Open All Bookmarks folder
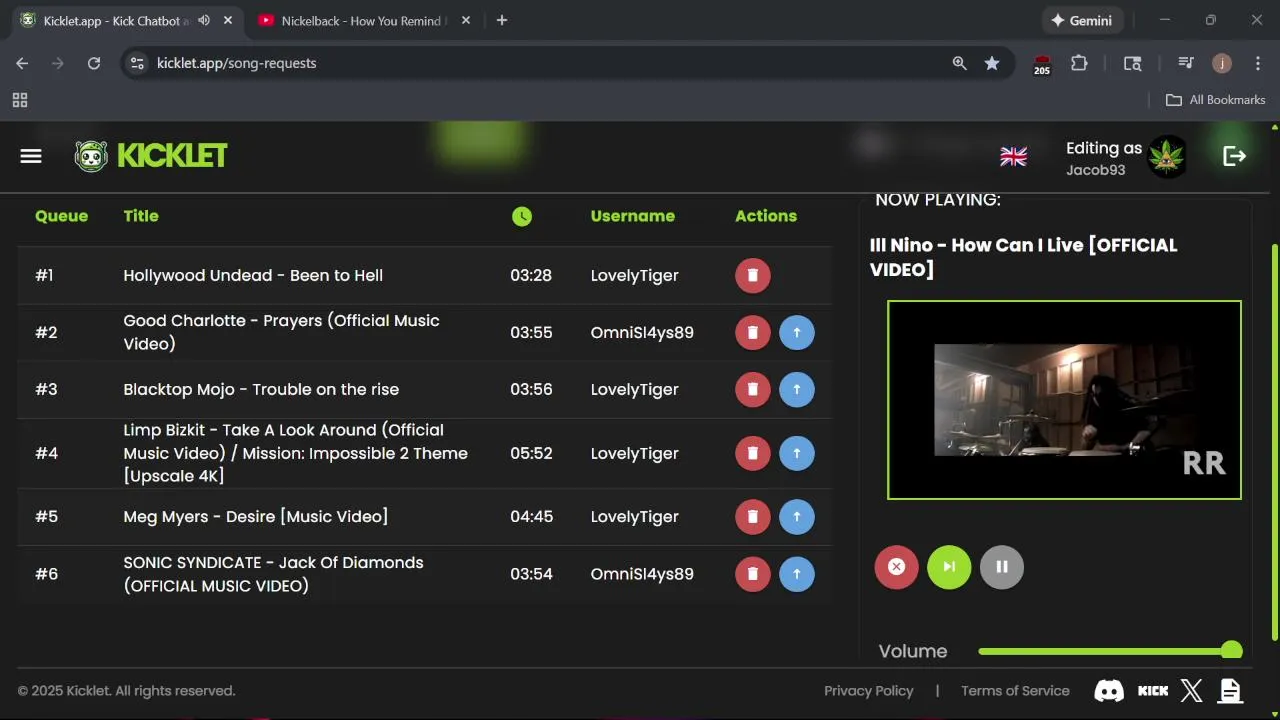This screenshot has height=720, width=1280. pos(1216,100)
